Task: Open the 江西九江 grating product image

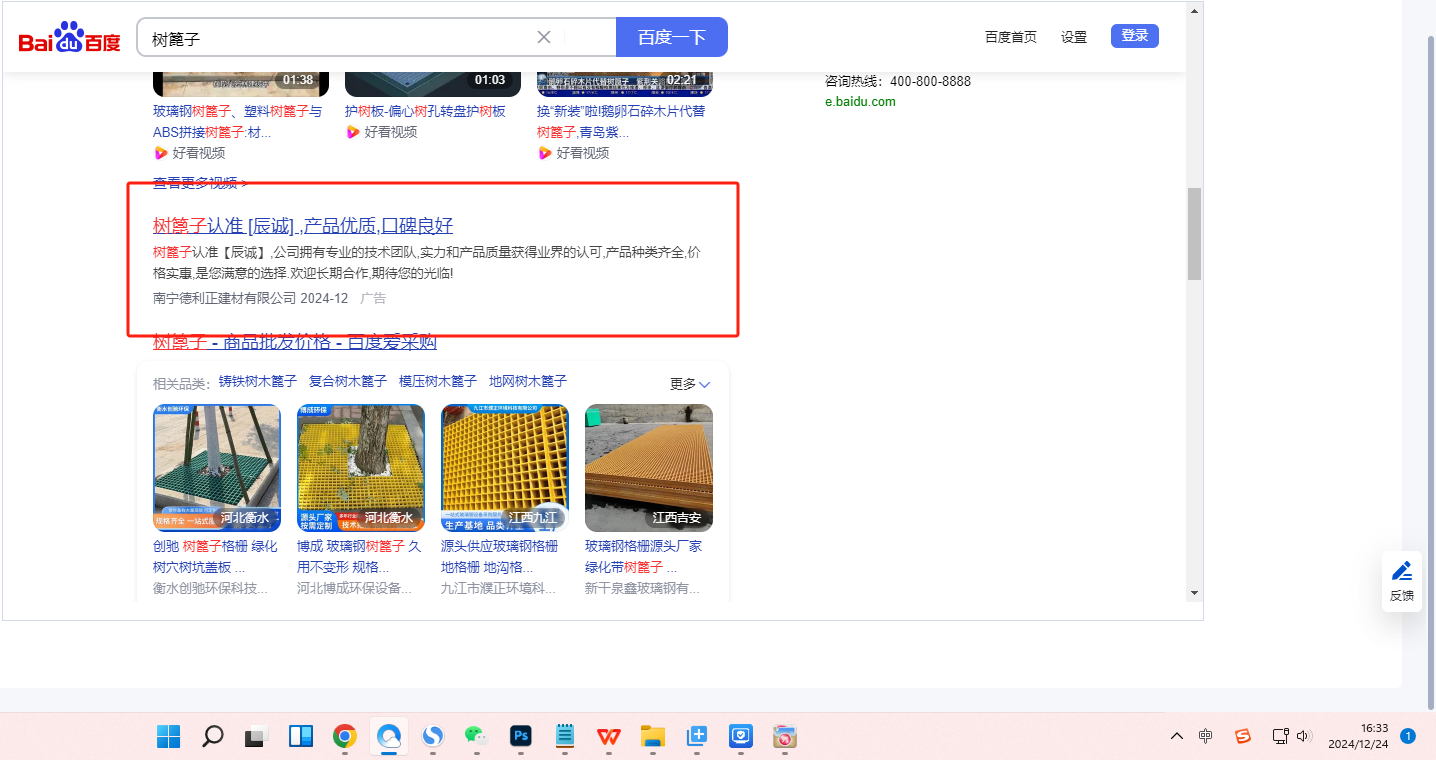Action: coord(505,468)
